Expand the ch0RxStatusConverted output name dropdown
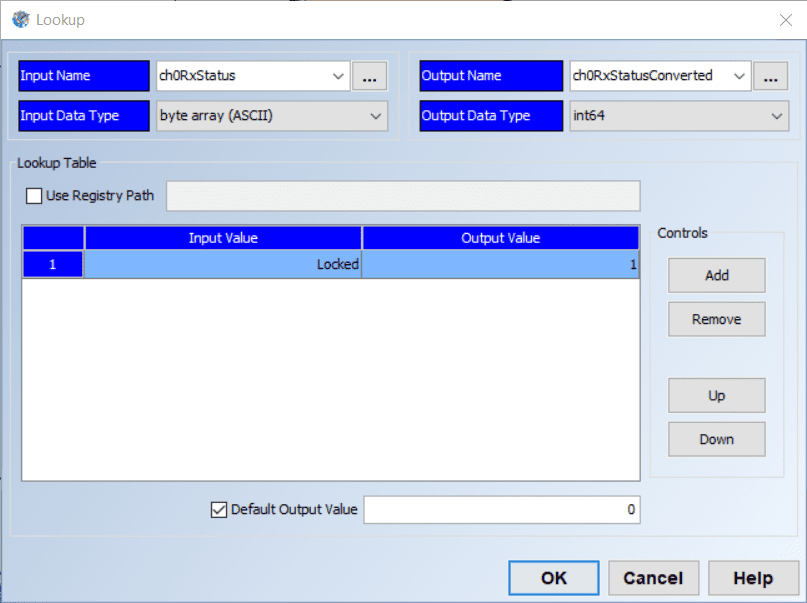This screenshot has width=807, height=603. click(739, 76)
